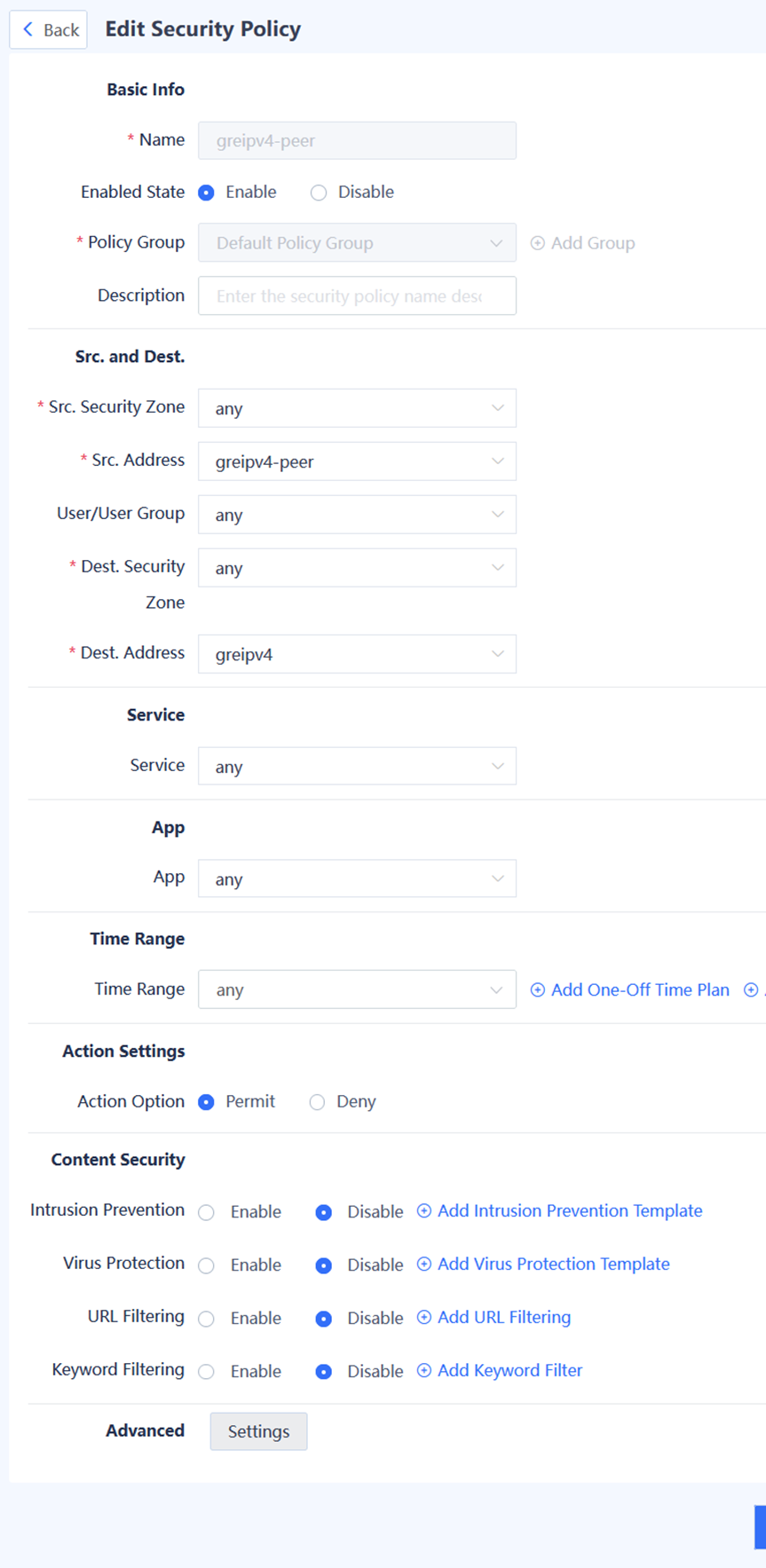This screenshot has height=1568, width=766.
Task: Click plus icon for Intrusion Prevention Template
Action: click(424, 1211)
